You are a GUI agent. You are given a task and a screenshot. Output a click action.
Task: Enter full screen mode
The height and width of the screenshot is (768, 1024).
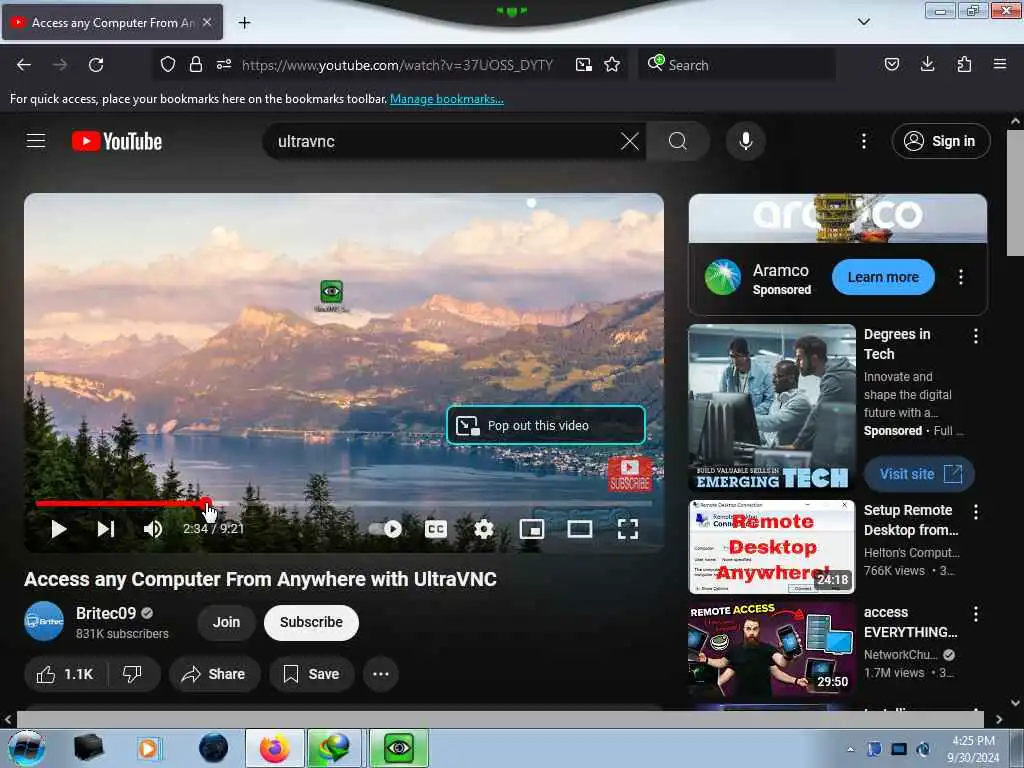coord(628,529)
